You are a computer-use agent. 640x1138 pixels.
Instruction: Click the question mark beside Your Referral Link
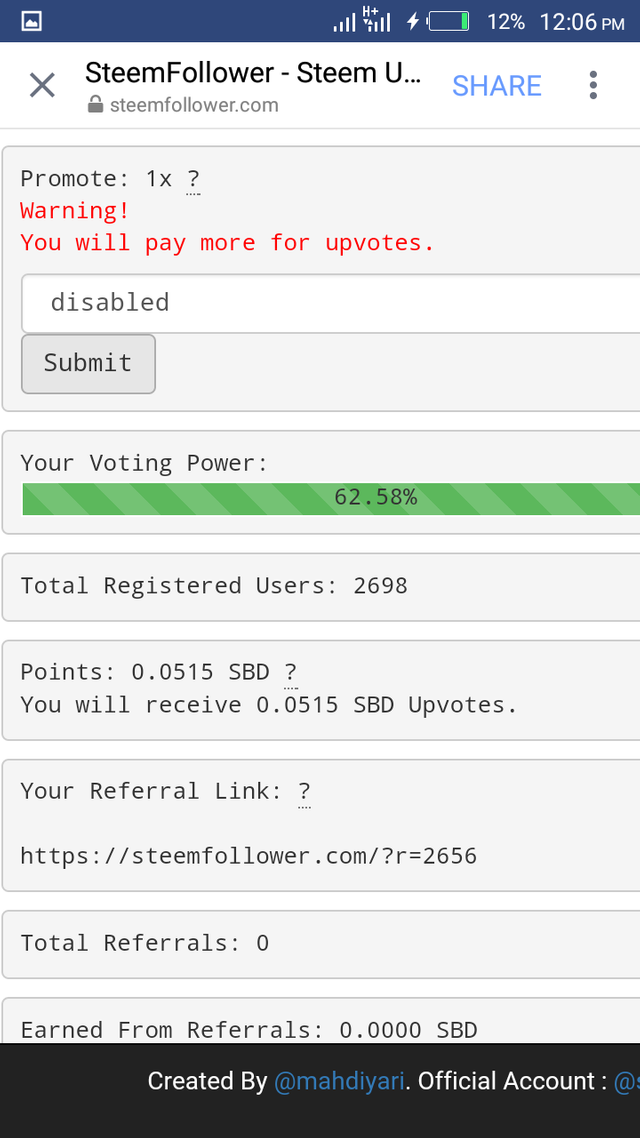(x=304, y=792)
